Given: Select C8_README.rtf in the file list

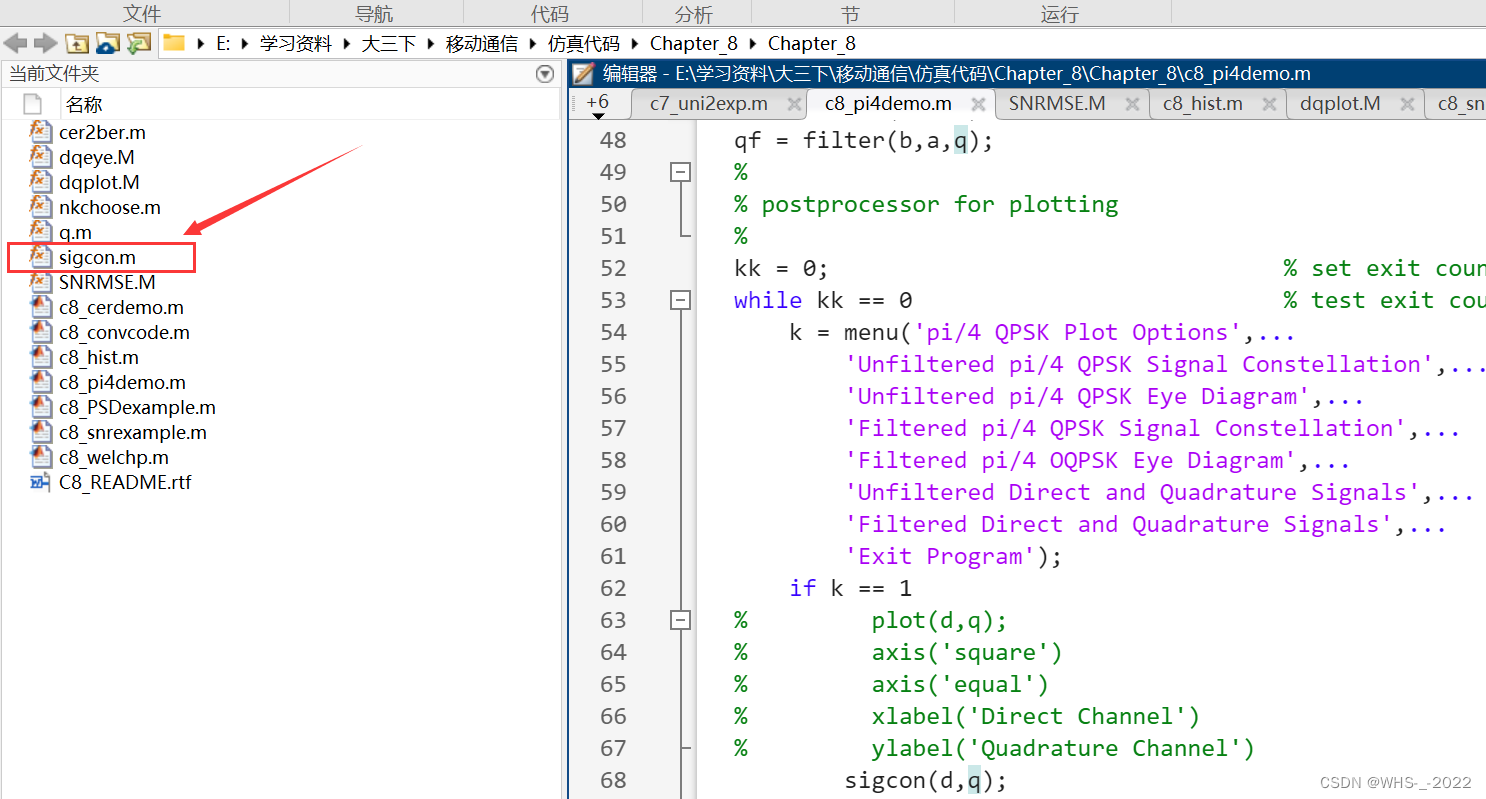Looking at the screenshot, I should tap(125, 482).
